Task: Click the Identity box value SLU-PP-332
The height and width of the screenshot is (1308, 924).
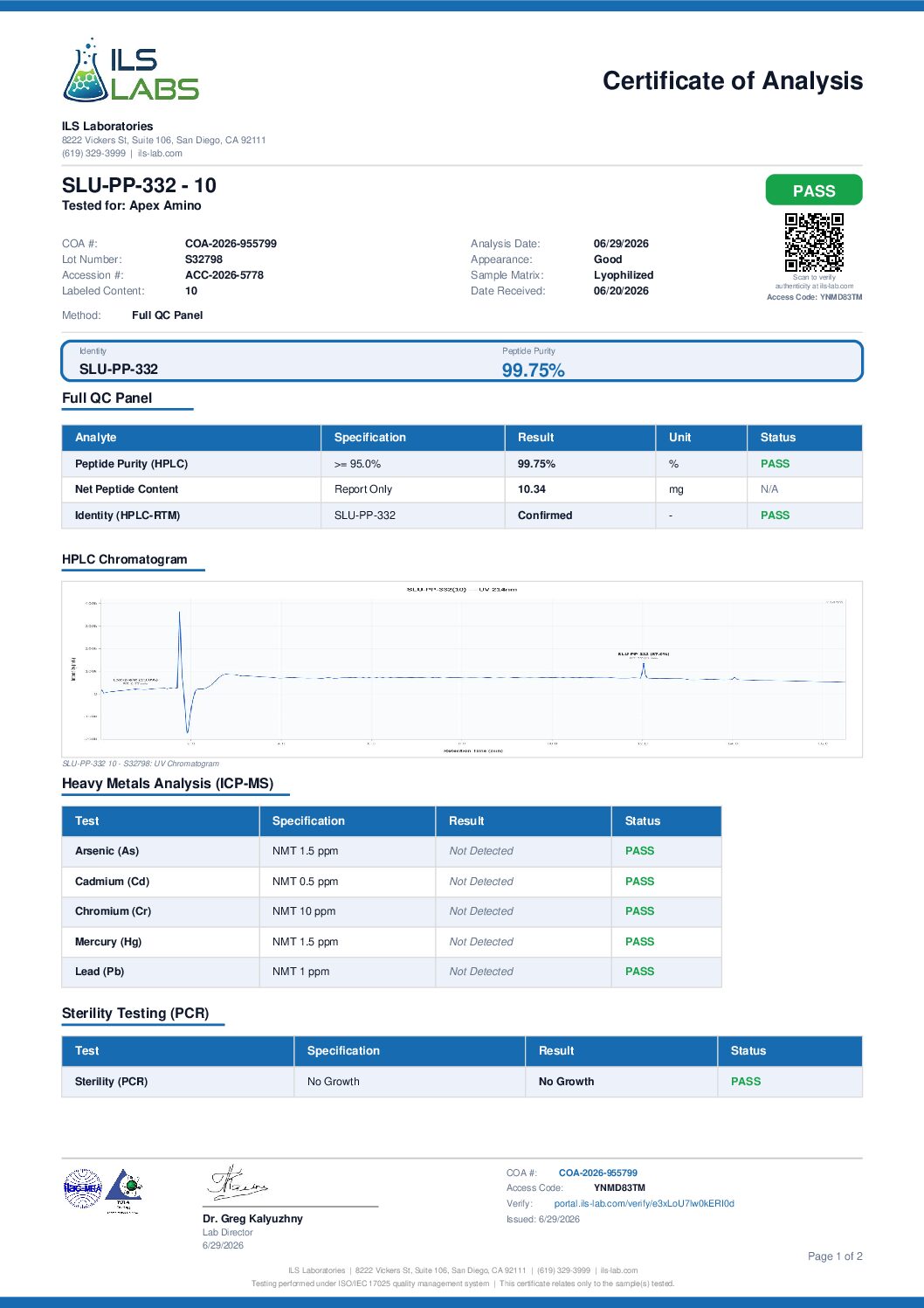Action: [119, 369]
